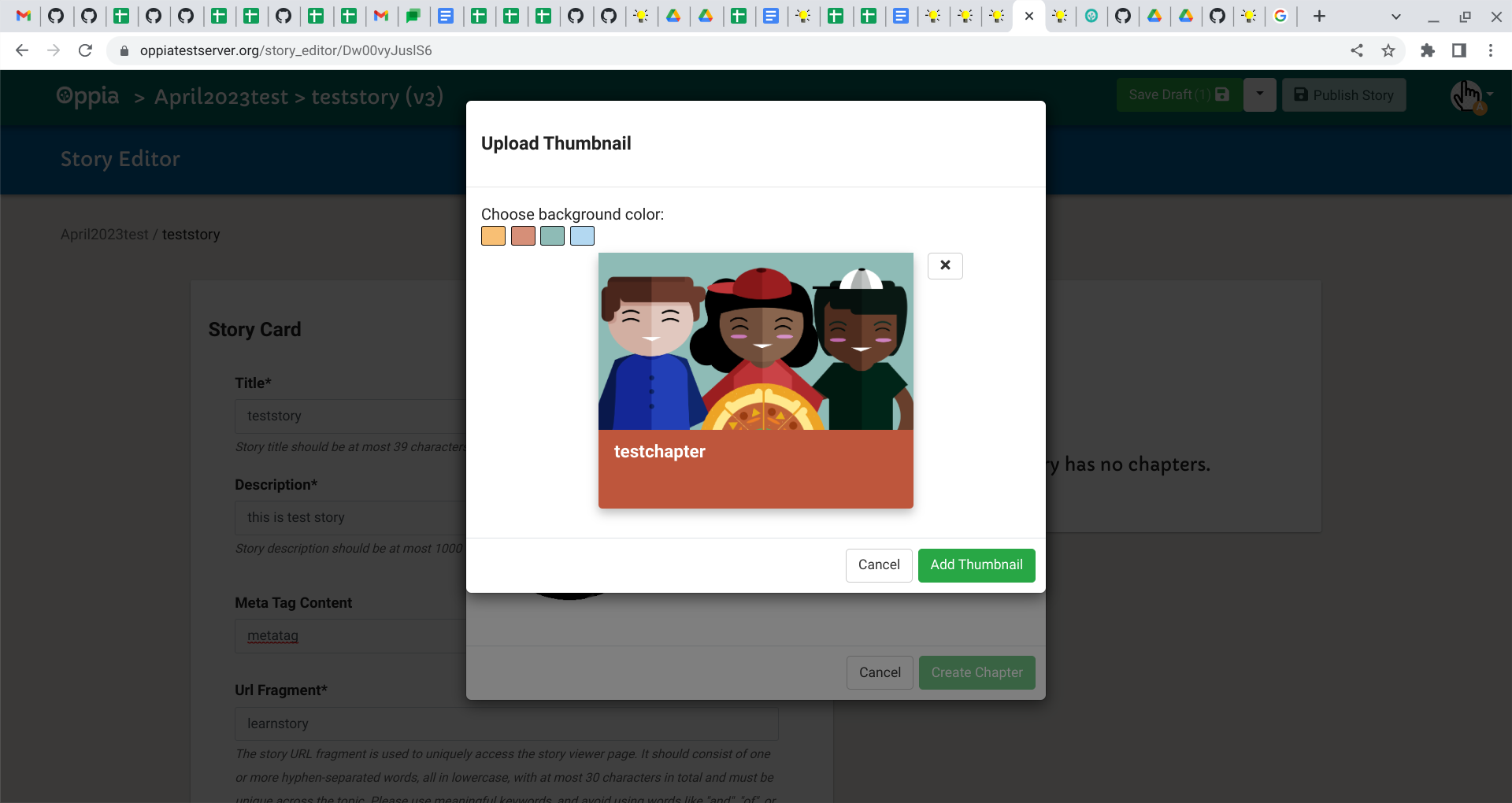Open the profile avatar menu
Image resolution: width=1512 pixels, height=803 pixels.
pos(1466,96)
